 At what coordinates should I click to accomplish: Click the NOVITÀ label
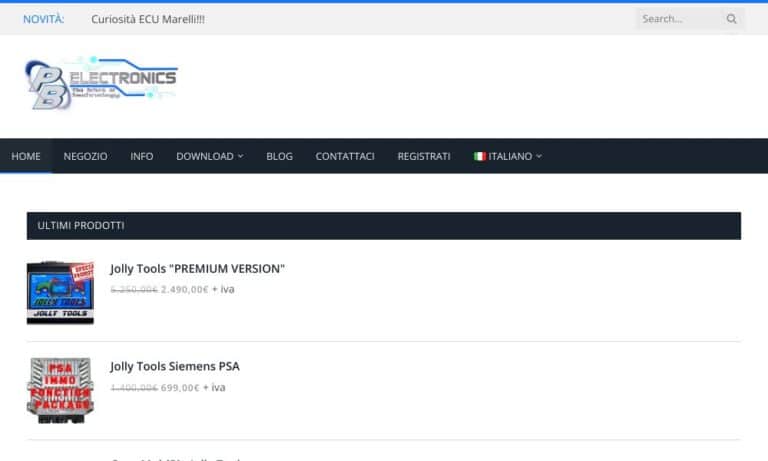tap(44, 19)
